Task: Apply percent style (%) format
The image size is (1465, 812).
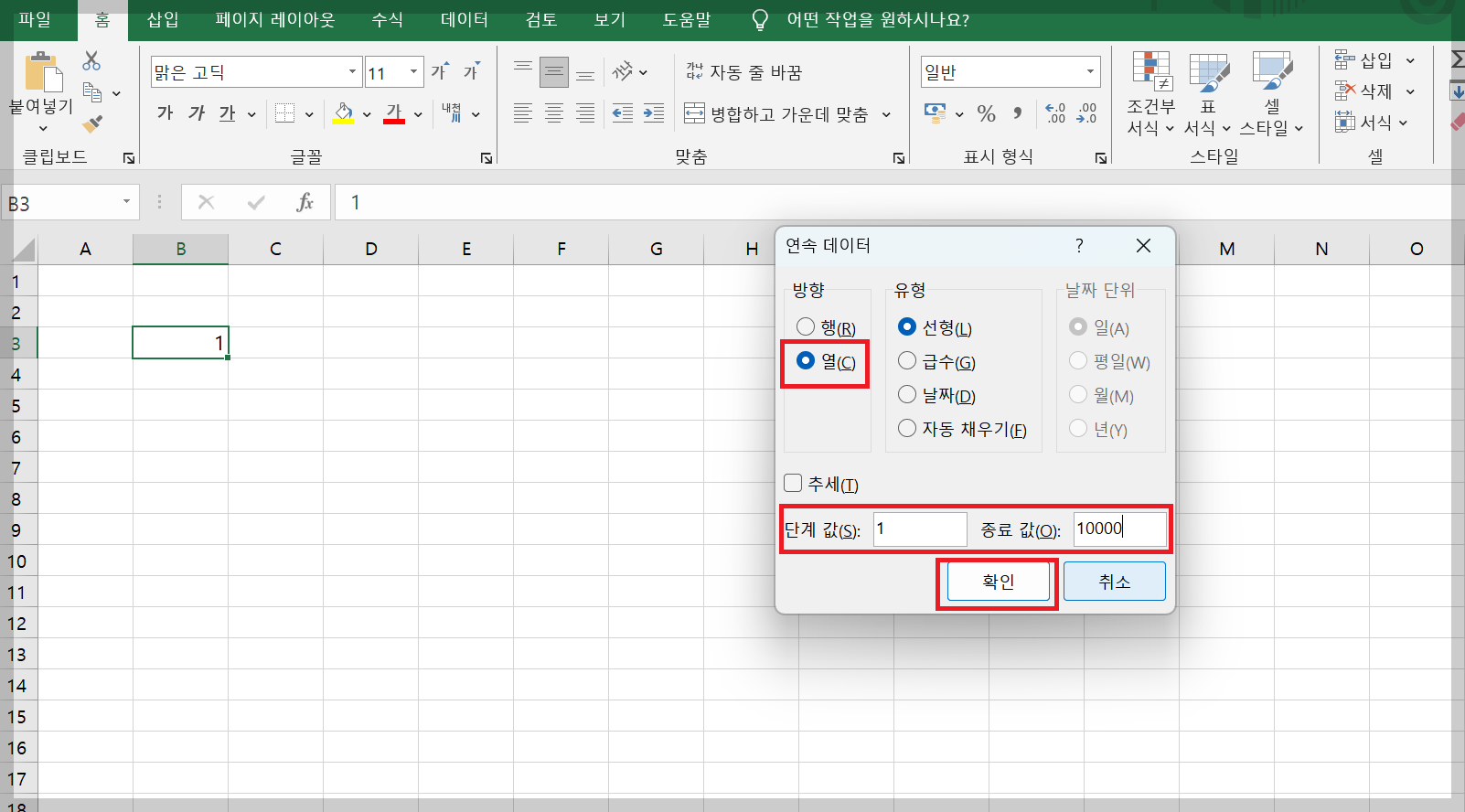Action: click(x=986, y=113)
